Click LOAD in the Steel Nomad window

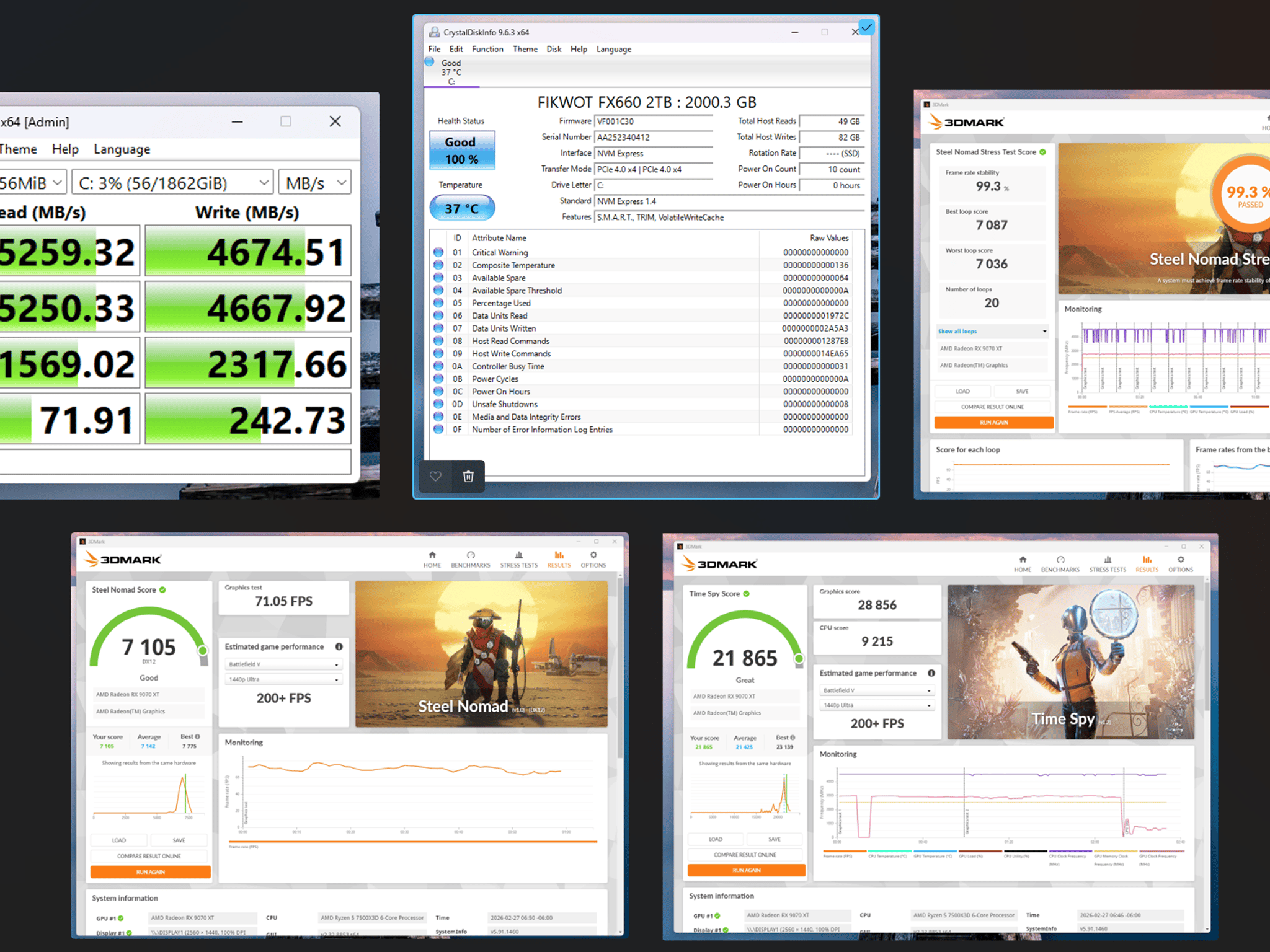coord(119,840)
